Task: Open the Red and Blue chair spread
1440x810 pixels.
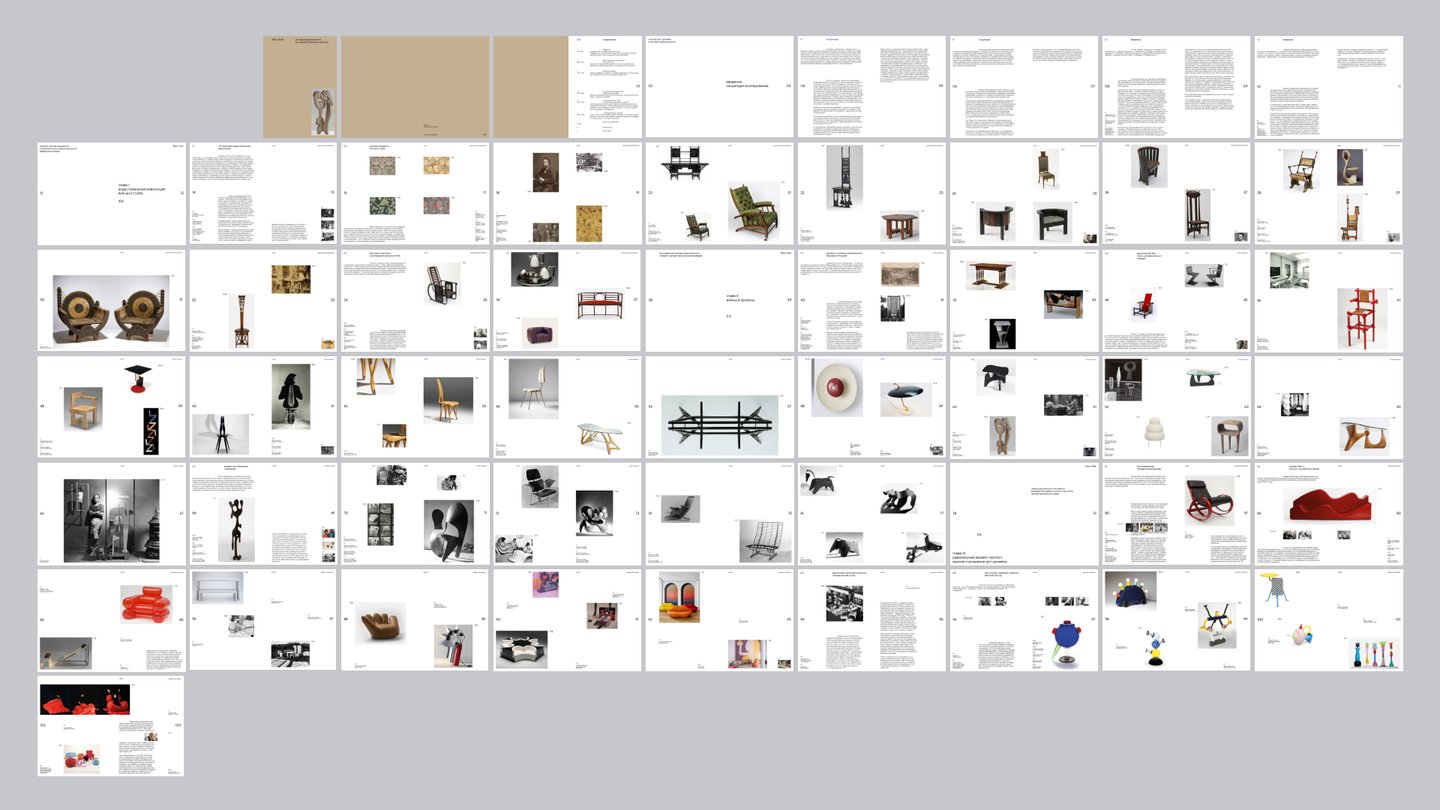Action: [x=1175, y=301]
